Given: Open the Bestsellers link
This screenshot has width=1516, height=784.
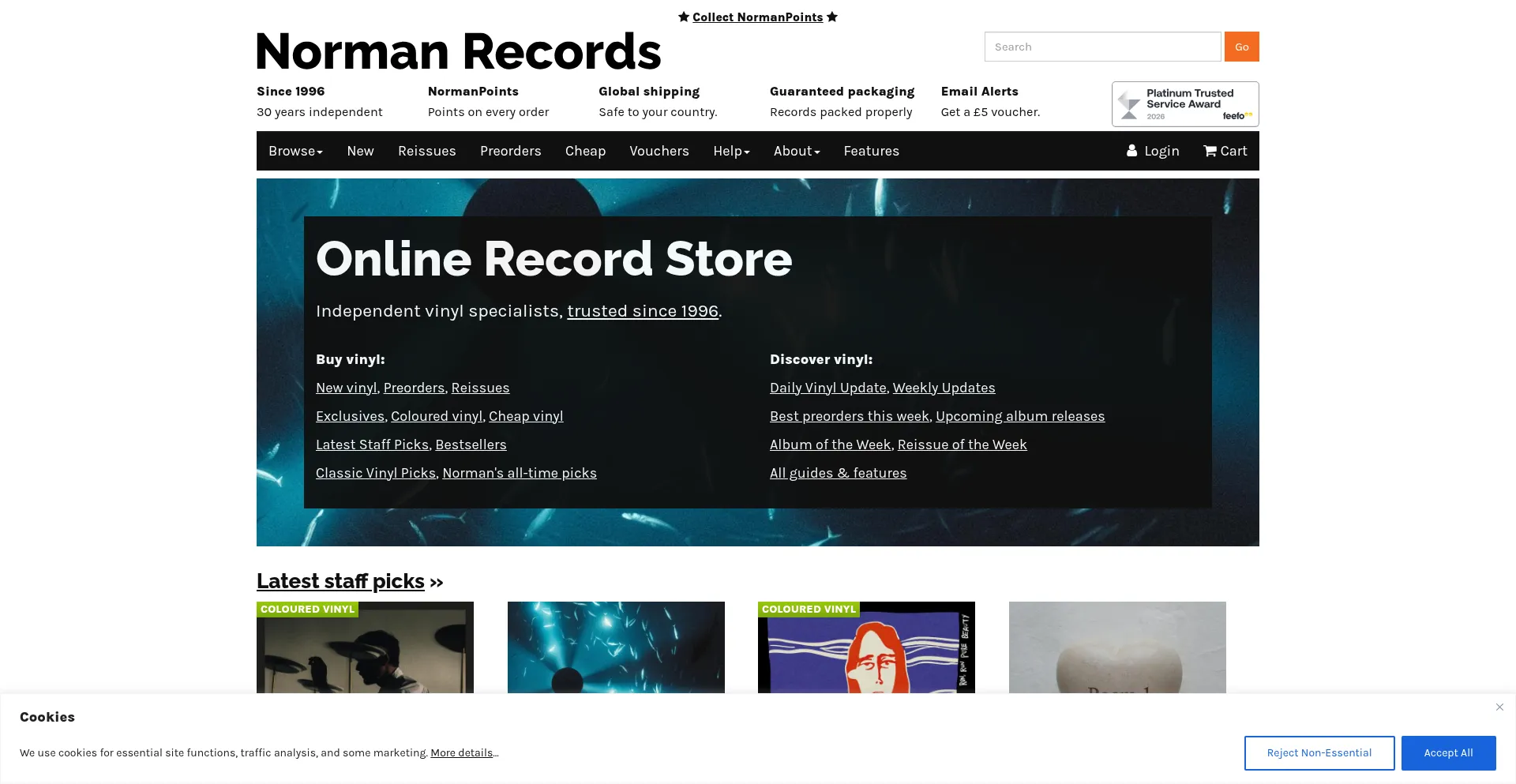Looking at the screenshot, I should [x=471, y=445].
